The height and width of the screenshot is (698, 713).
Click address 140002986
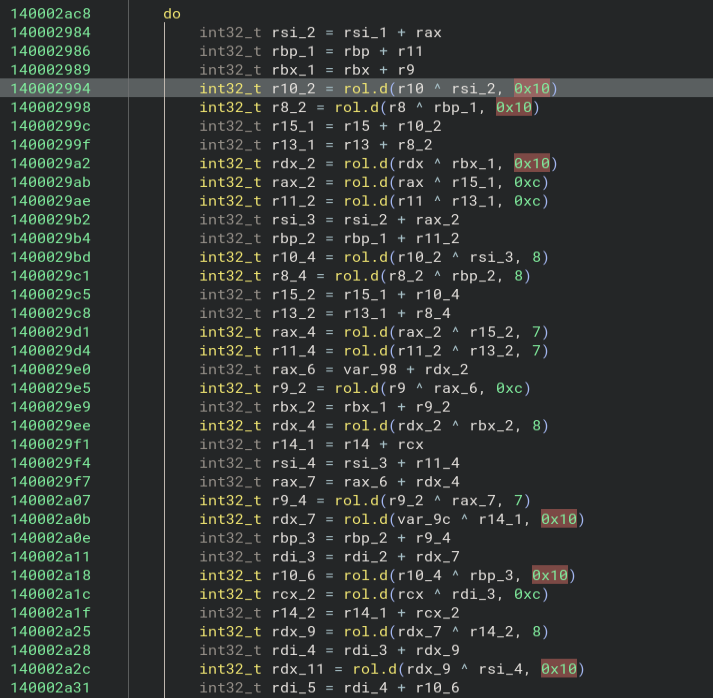tap(50, 51)
